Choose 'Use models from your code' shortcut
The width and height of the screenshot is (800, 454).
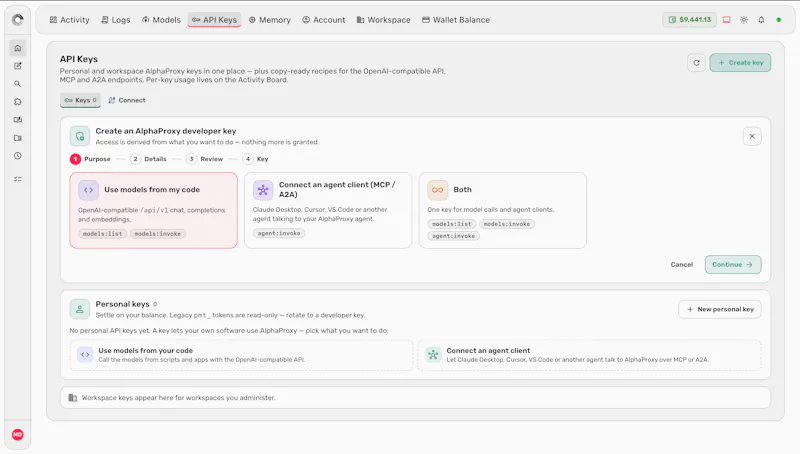pyautogui.click(x=241, y=355)
